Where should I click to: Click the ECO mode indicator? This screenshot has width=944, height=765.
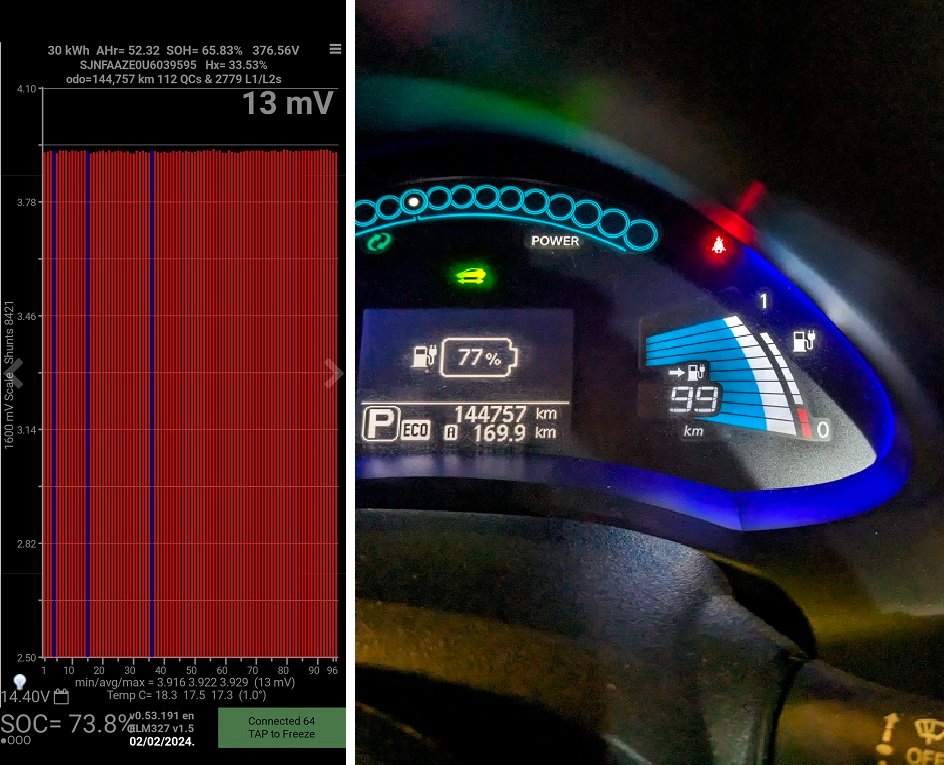[416, 429]
